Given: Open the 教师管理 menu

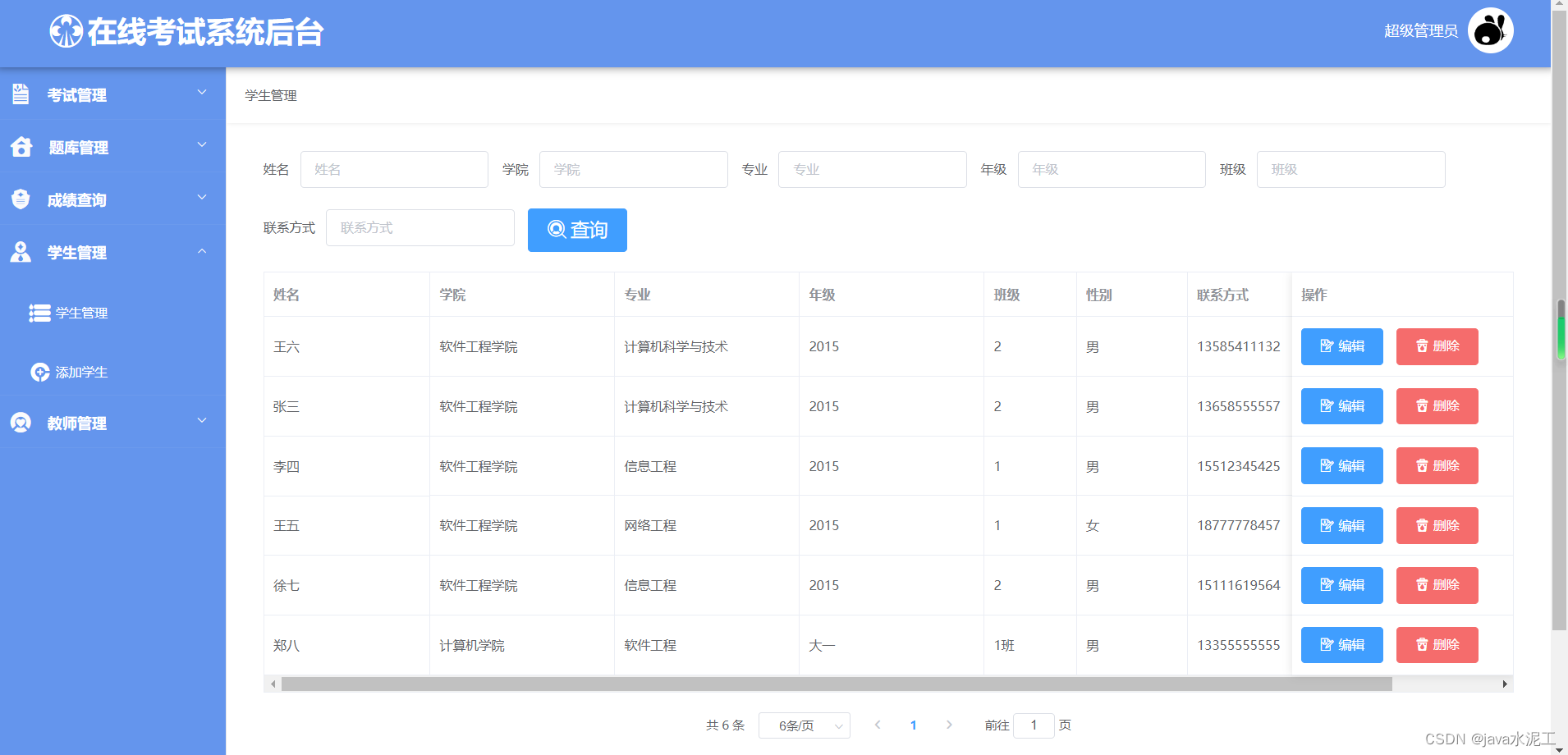Looking at the screenshot, I should click(112, 423).
